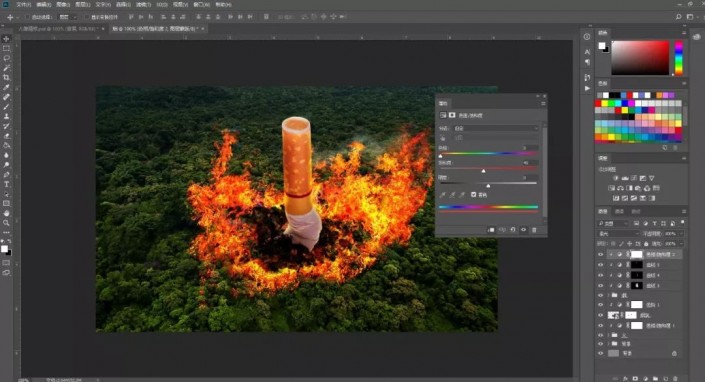Hide the third layer from the top

click(x=600, y=275)
